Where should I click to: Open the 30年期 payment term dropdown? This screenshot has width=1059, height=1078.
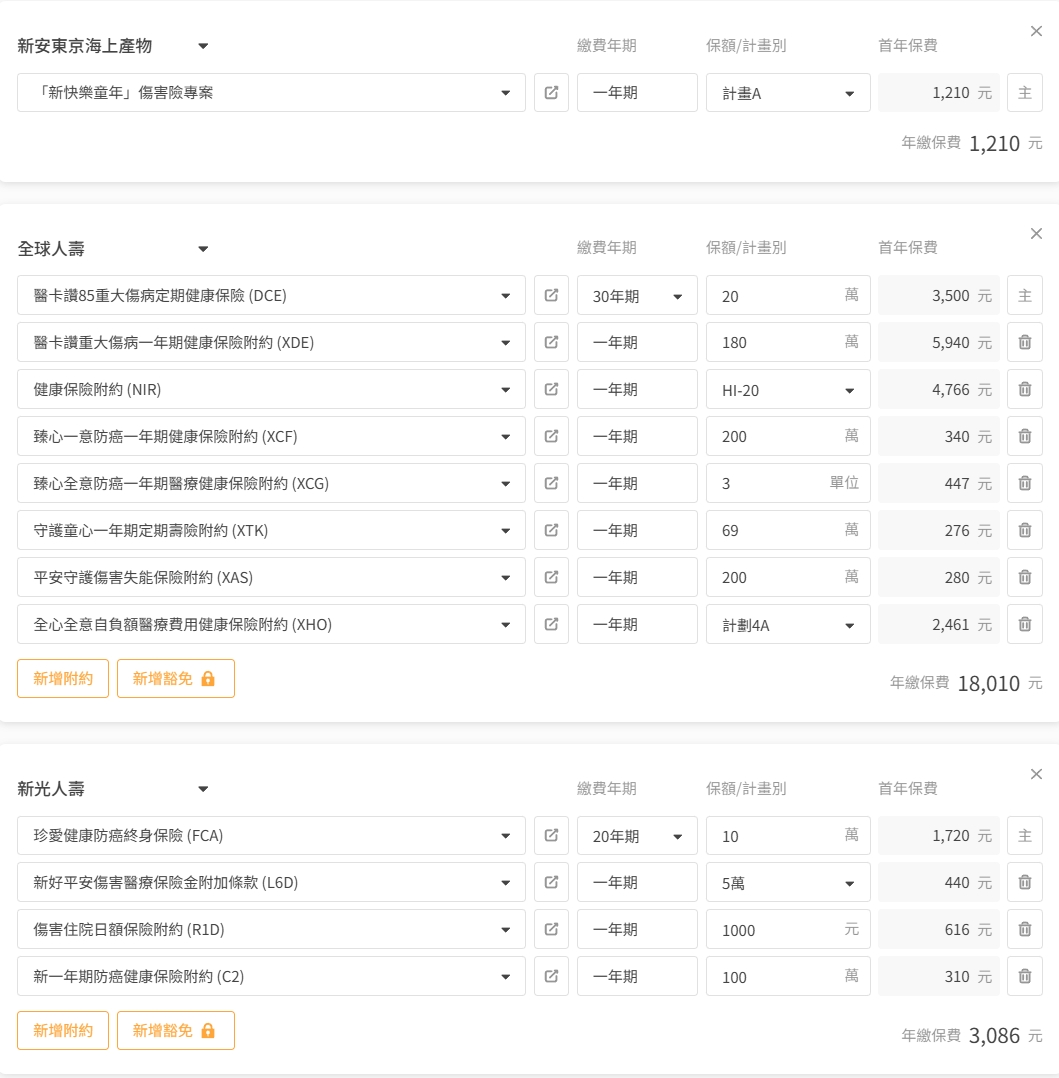(637, 296)
